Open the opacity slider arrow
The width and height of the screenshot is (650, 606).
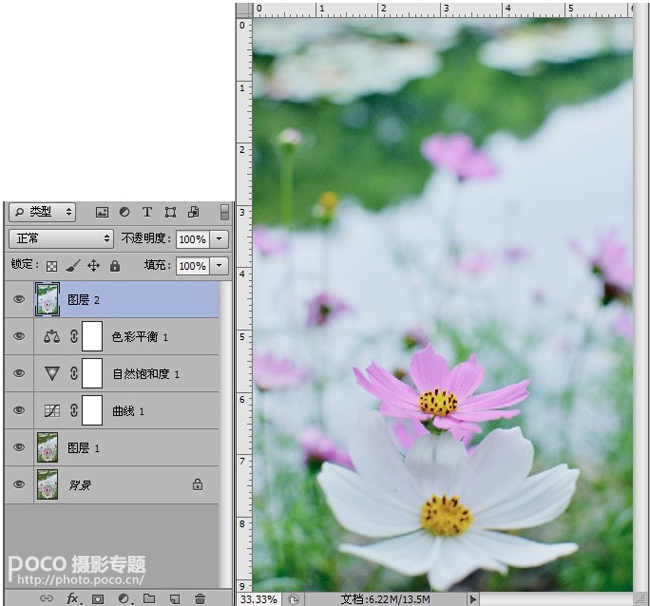219,239
